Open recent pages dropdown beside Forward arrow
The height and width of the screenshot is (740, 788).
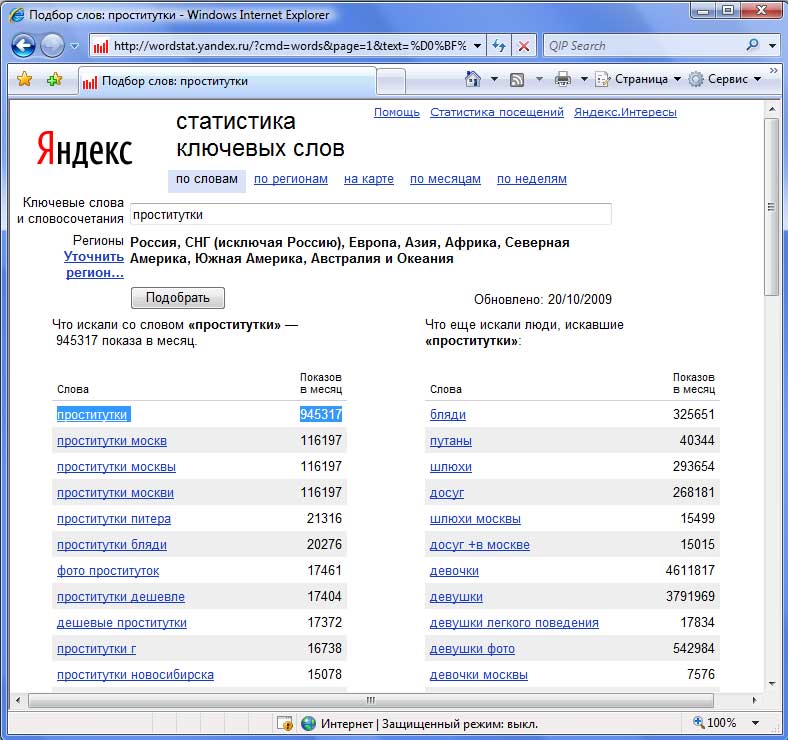(x=74, y=46)
